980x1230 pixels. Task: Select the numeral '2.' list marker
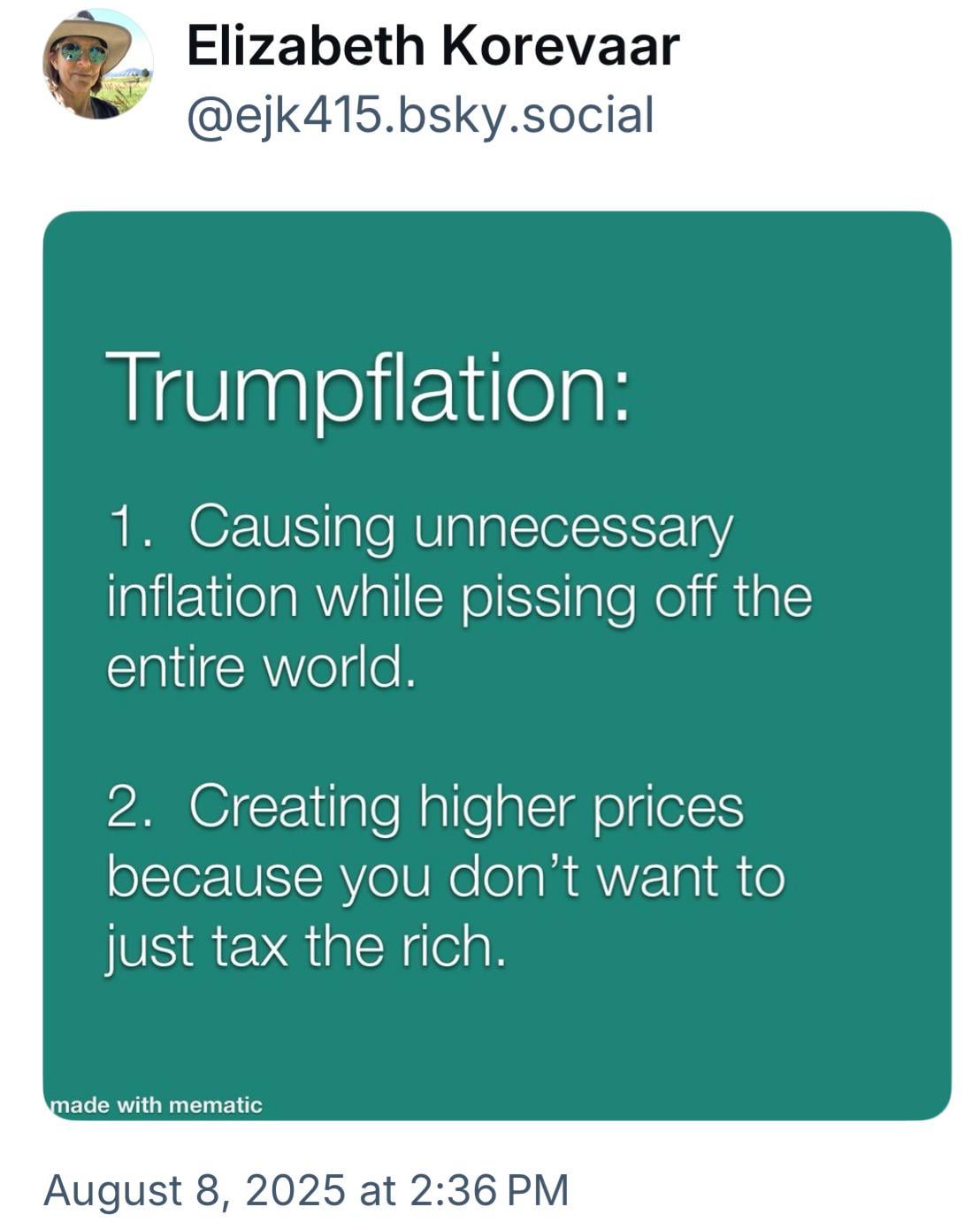pos(131,807)
